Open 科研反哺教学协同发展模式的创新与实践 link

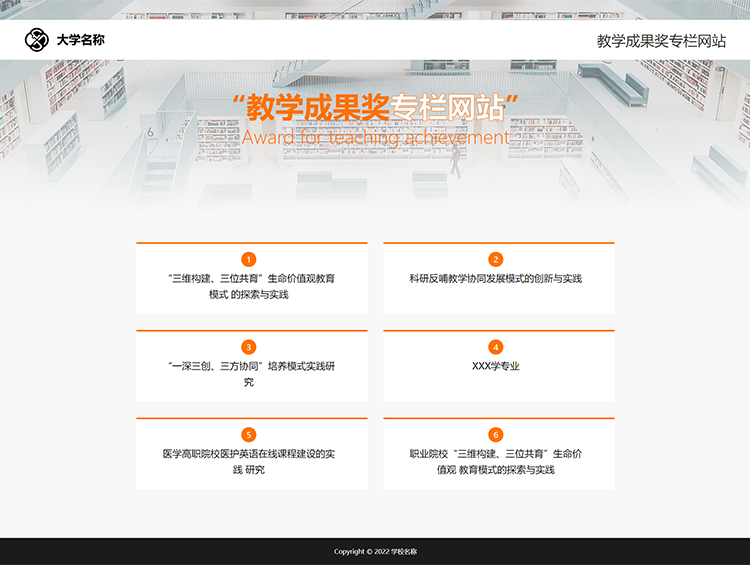point(496,278)
